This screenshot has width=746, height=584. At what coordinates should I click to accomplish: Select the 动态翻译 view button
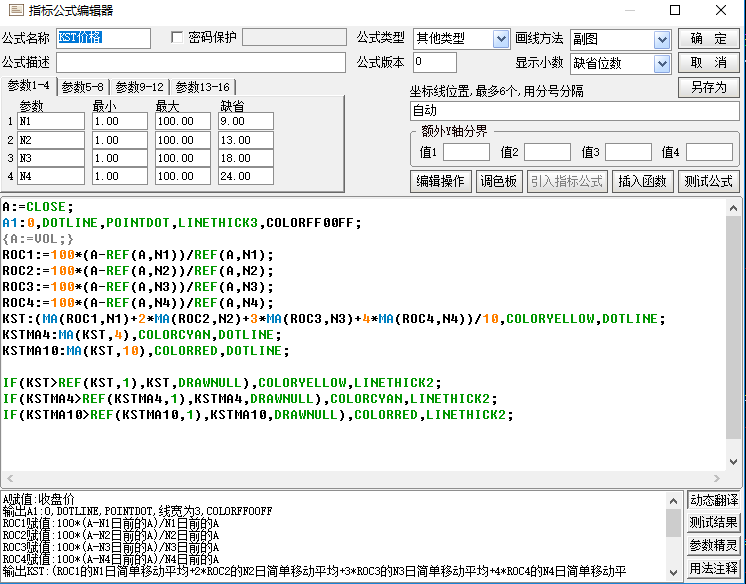pyautogui.click(x=714, y=500)
